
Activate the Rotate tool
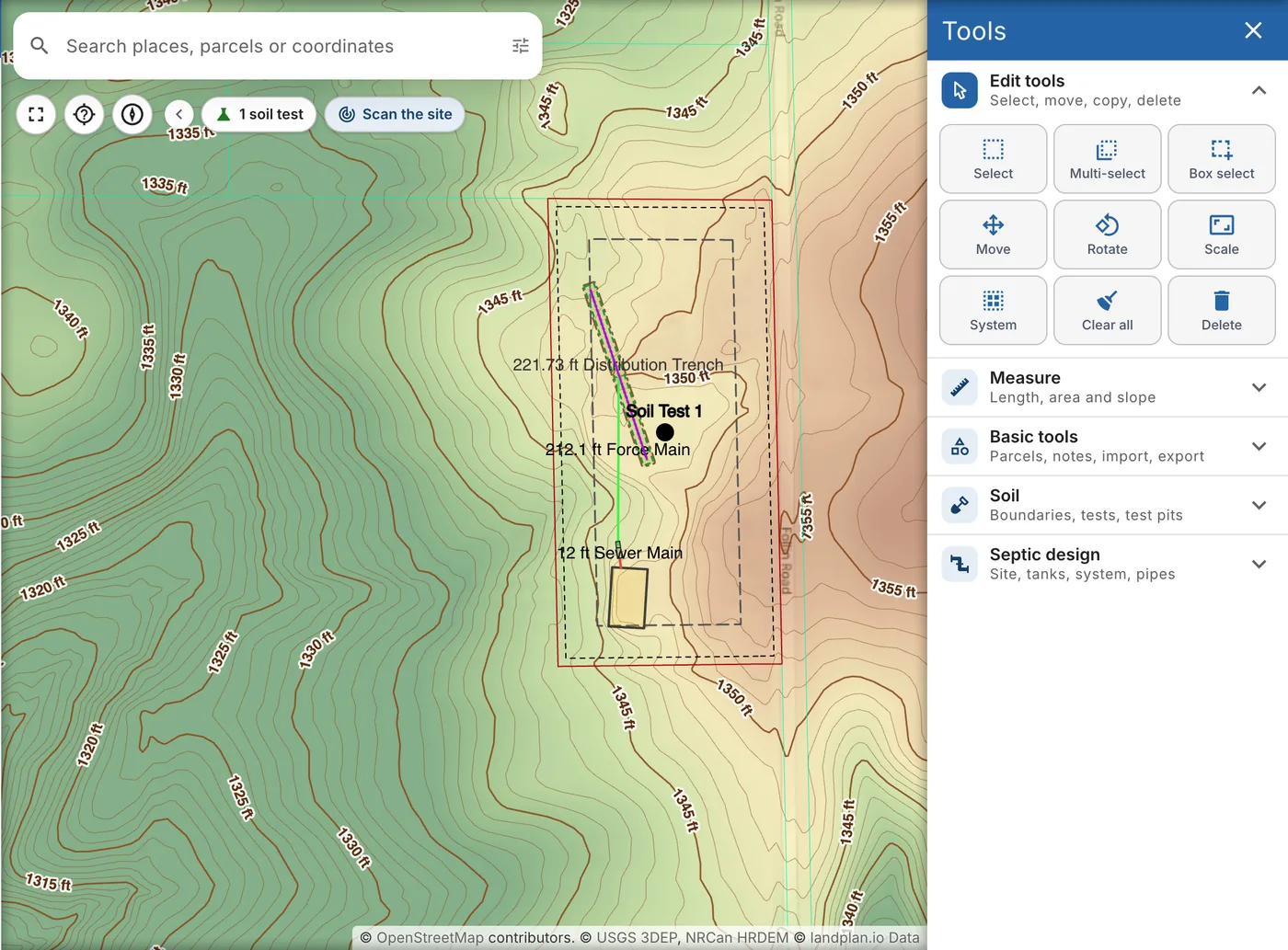1107,235
